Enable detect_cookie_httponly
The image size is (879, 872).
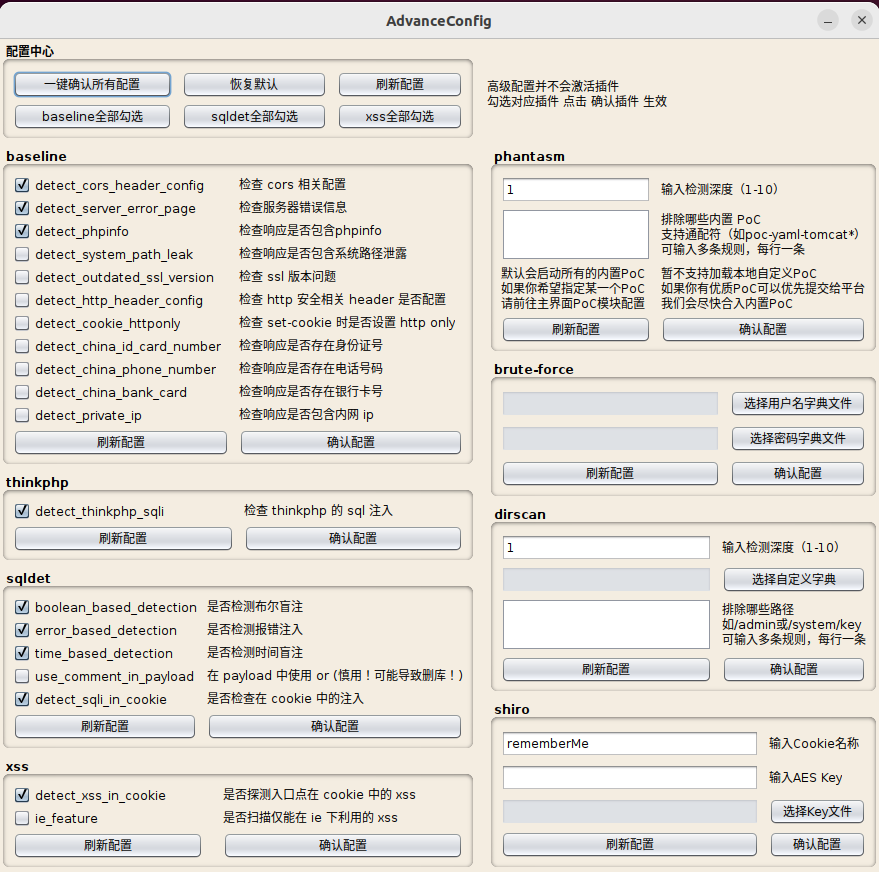(23, 323)
